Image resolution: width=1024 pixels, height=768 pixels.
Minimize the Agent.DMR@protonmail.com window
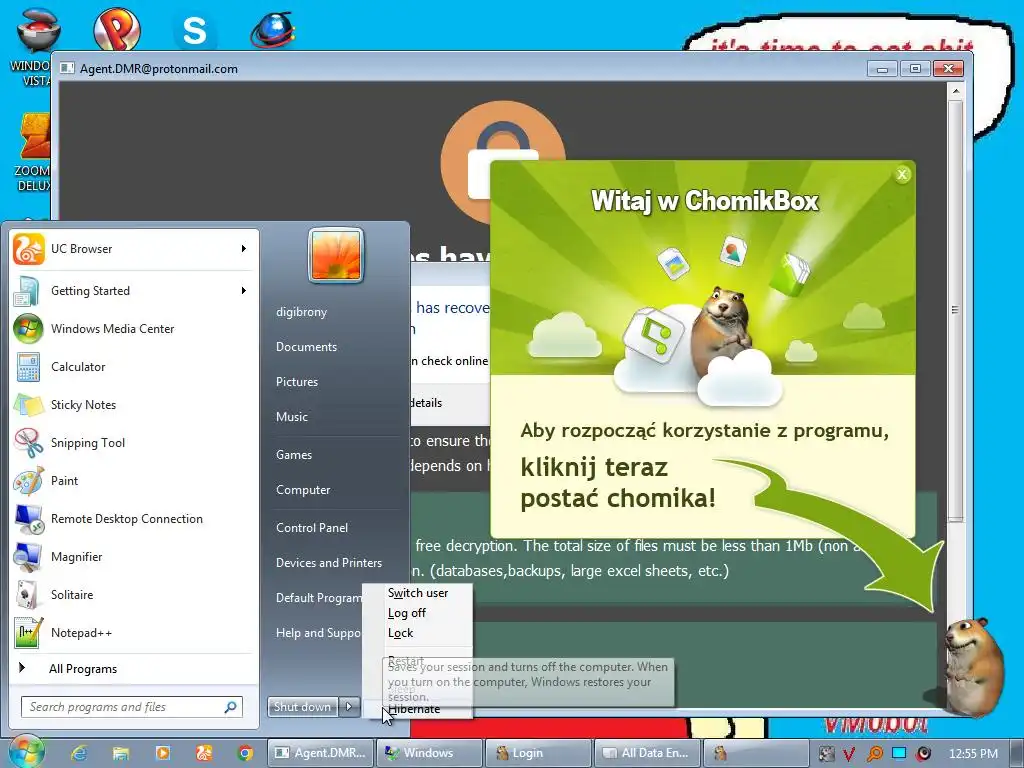[882, 69]
